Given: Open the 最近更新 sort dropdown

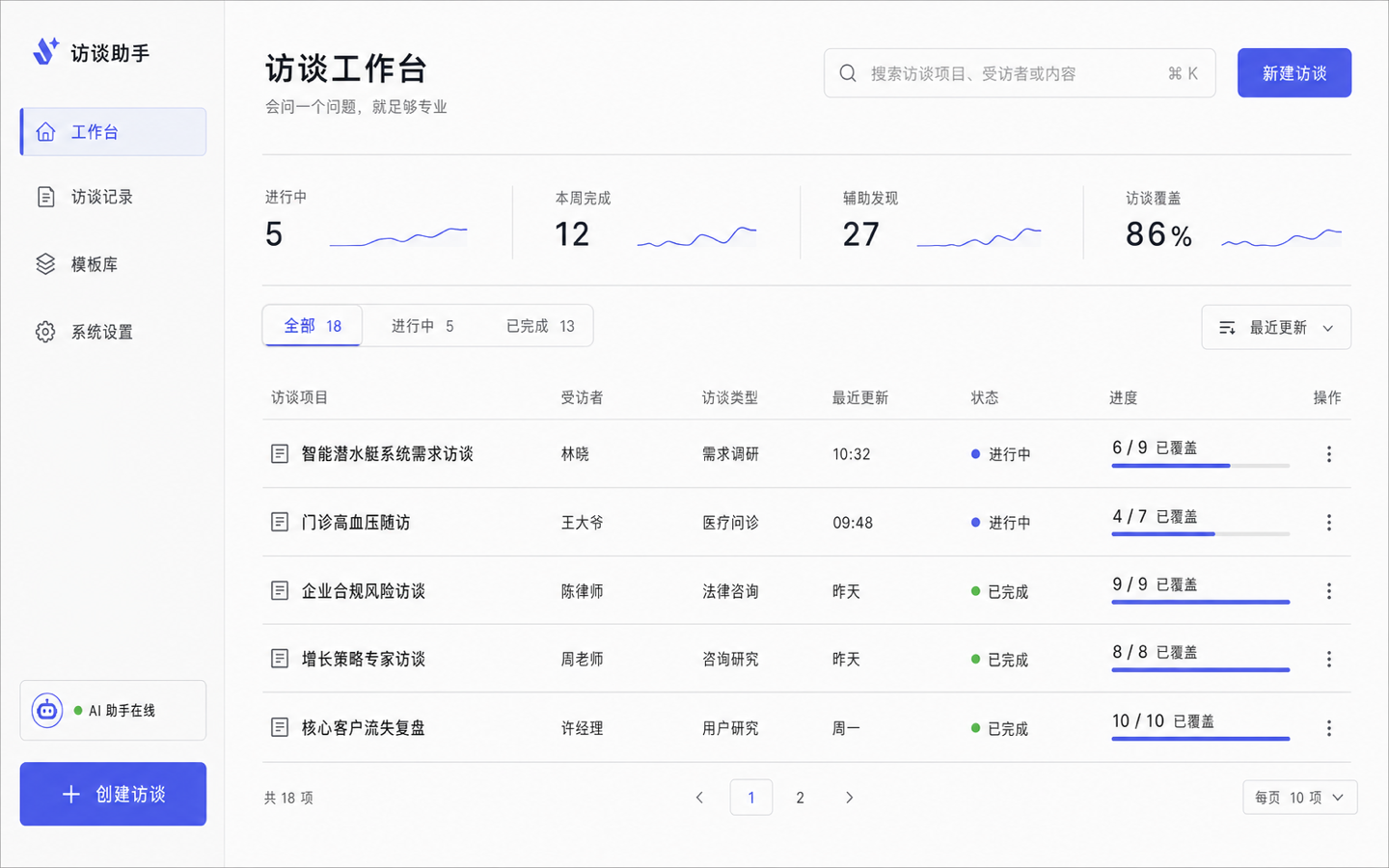Looking at the screenshot, I should point(1276,328).
